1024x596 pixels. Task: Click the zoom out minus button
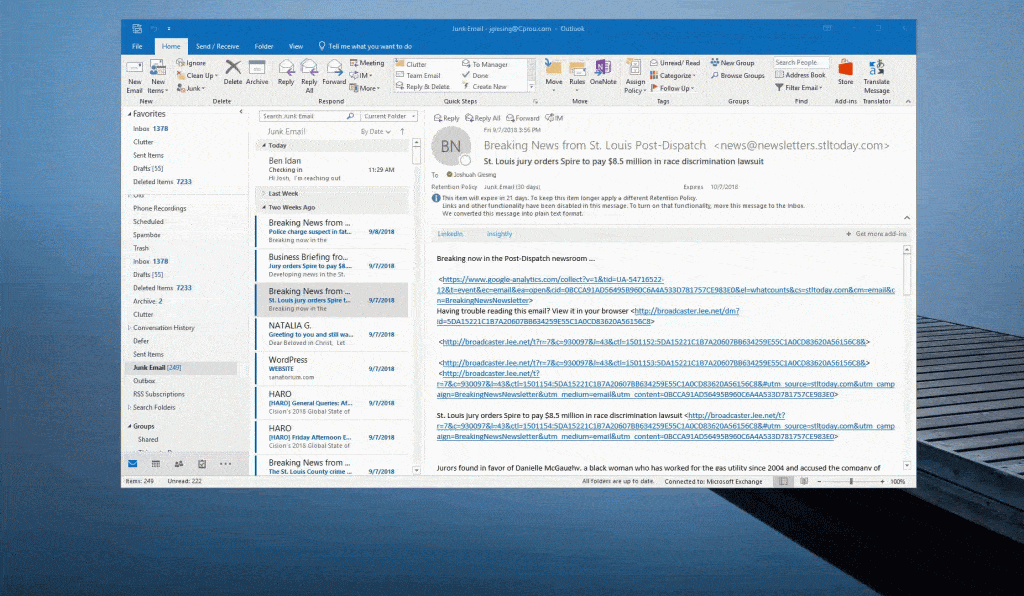(x=819, y=482)
